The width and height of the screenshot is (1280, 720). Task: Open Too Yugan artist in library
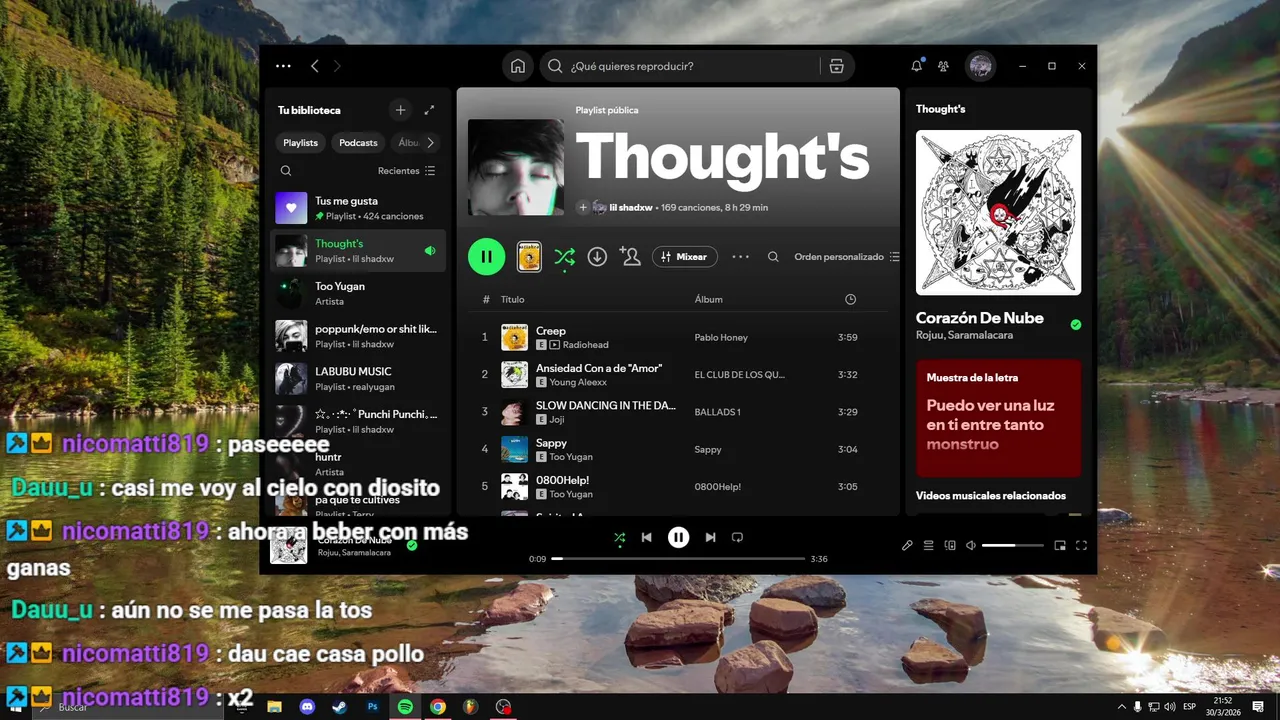point(360,293)
